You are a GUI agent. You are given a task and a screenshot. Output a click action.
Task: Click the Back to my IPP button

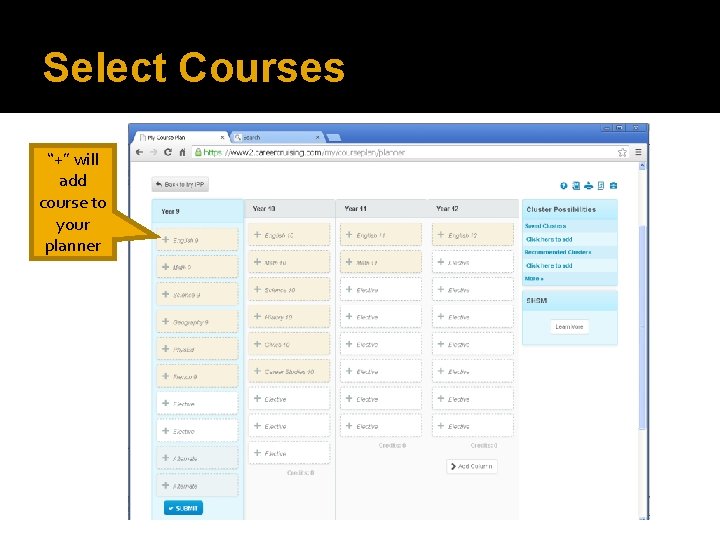180,184
